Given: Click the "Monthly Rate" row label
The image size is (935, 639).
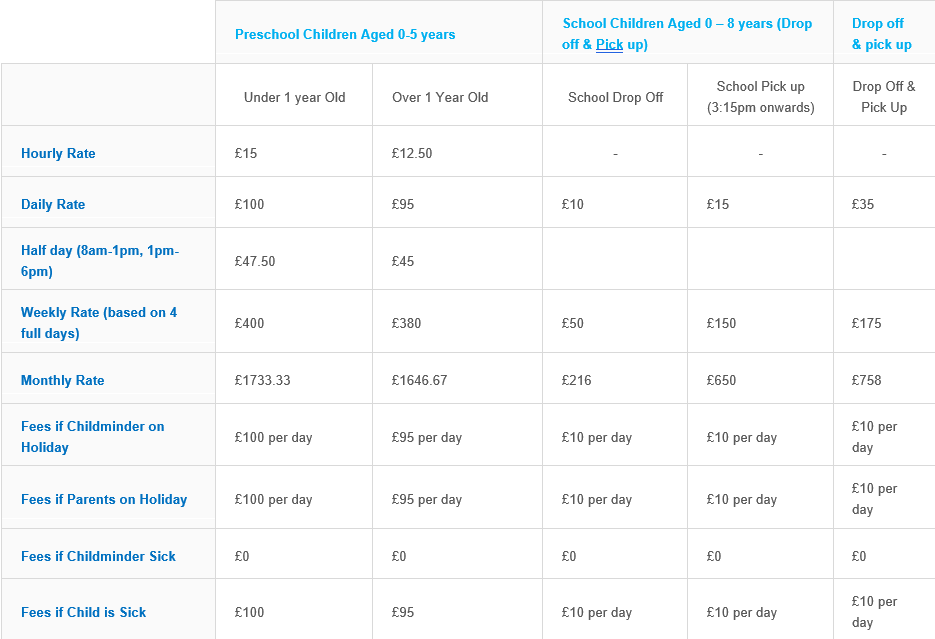Looking at the screenshot, I should (62, 381).
